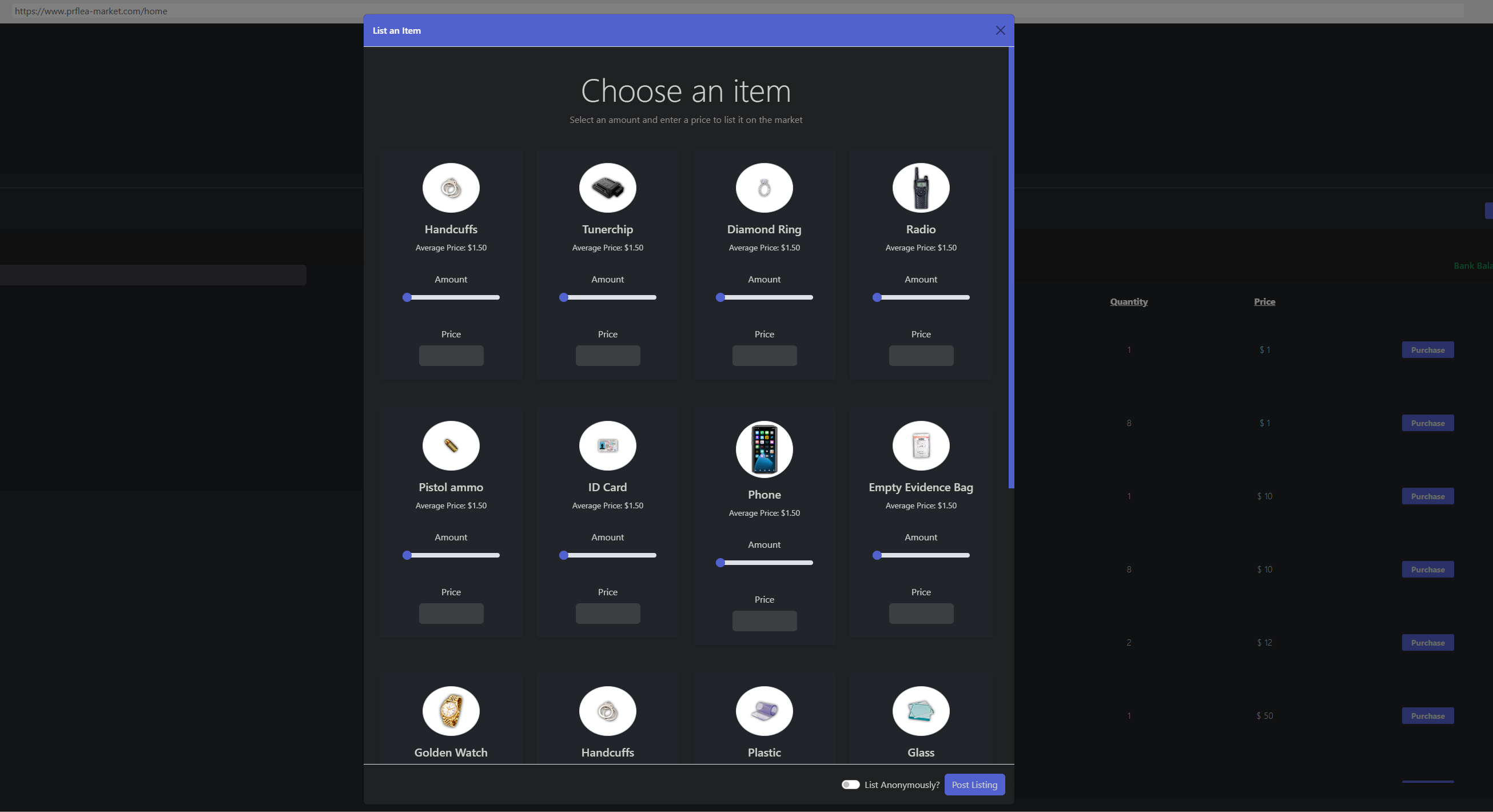
Task: Click the Radio walkie-talkie icon
Action: tap(921, 188)
